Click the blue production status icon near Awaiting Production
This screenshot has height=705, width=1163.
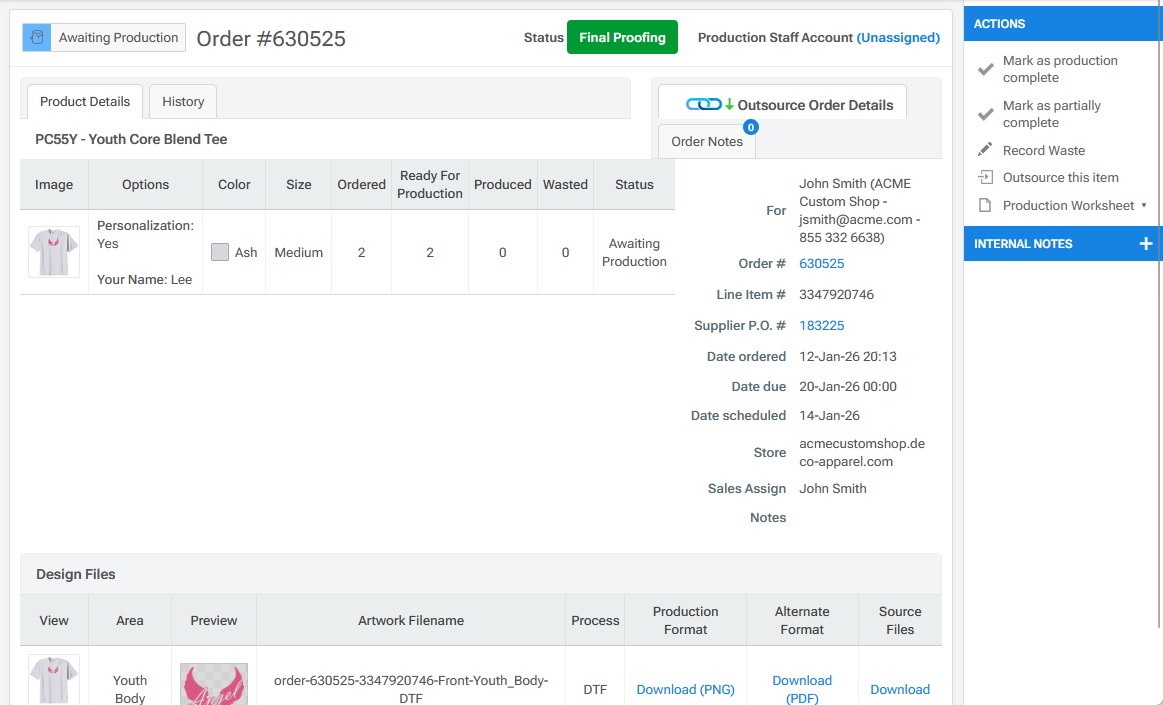(x=37, y=37)
